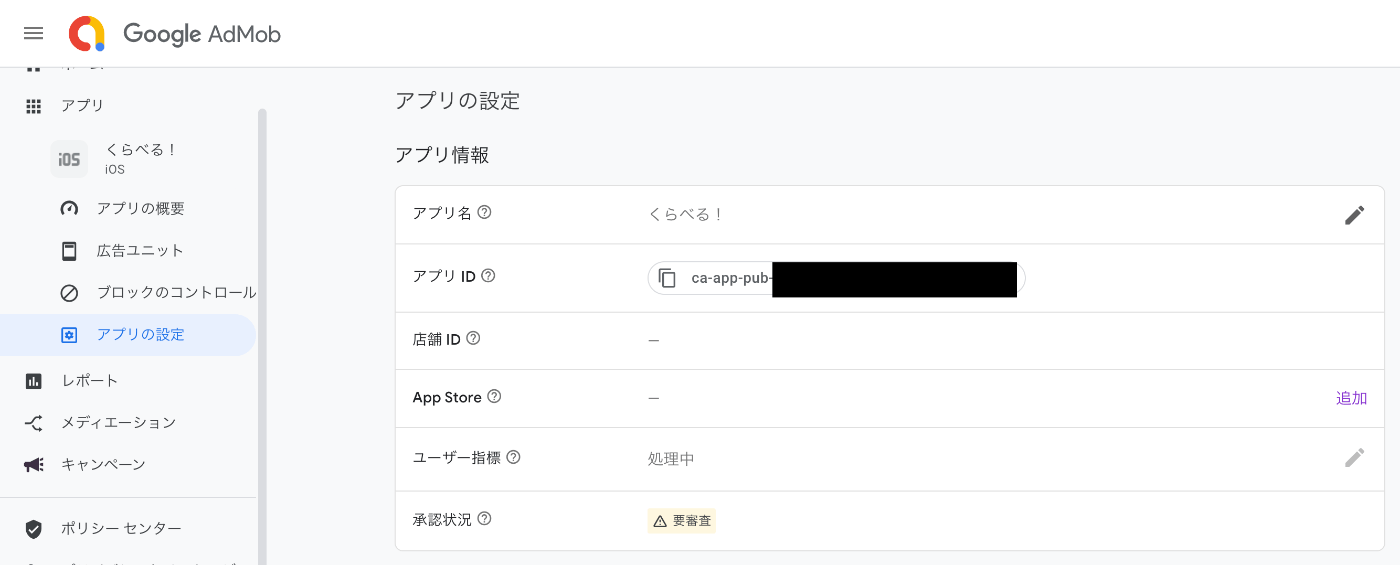Click the 追加 link for App Store

point(1351,398)
